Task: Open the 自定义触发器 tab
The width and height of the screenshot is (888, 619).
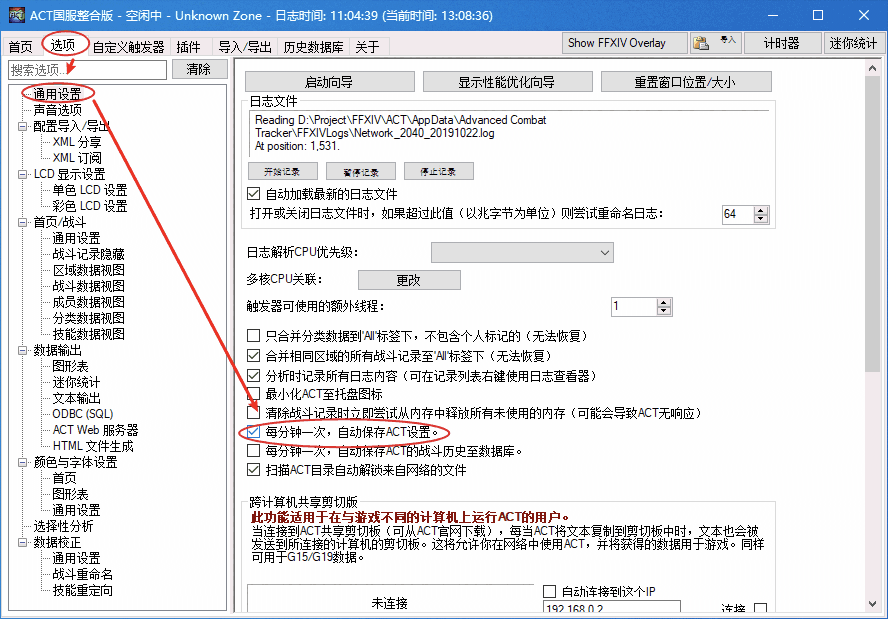Action: tap(129, 47)
